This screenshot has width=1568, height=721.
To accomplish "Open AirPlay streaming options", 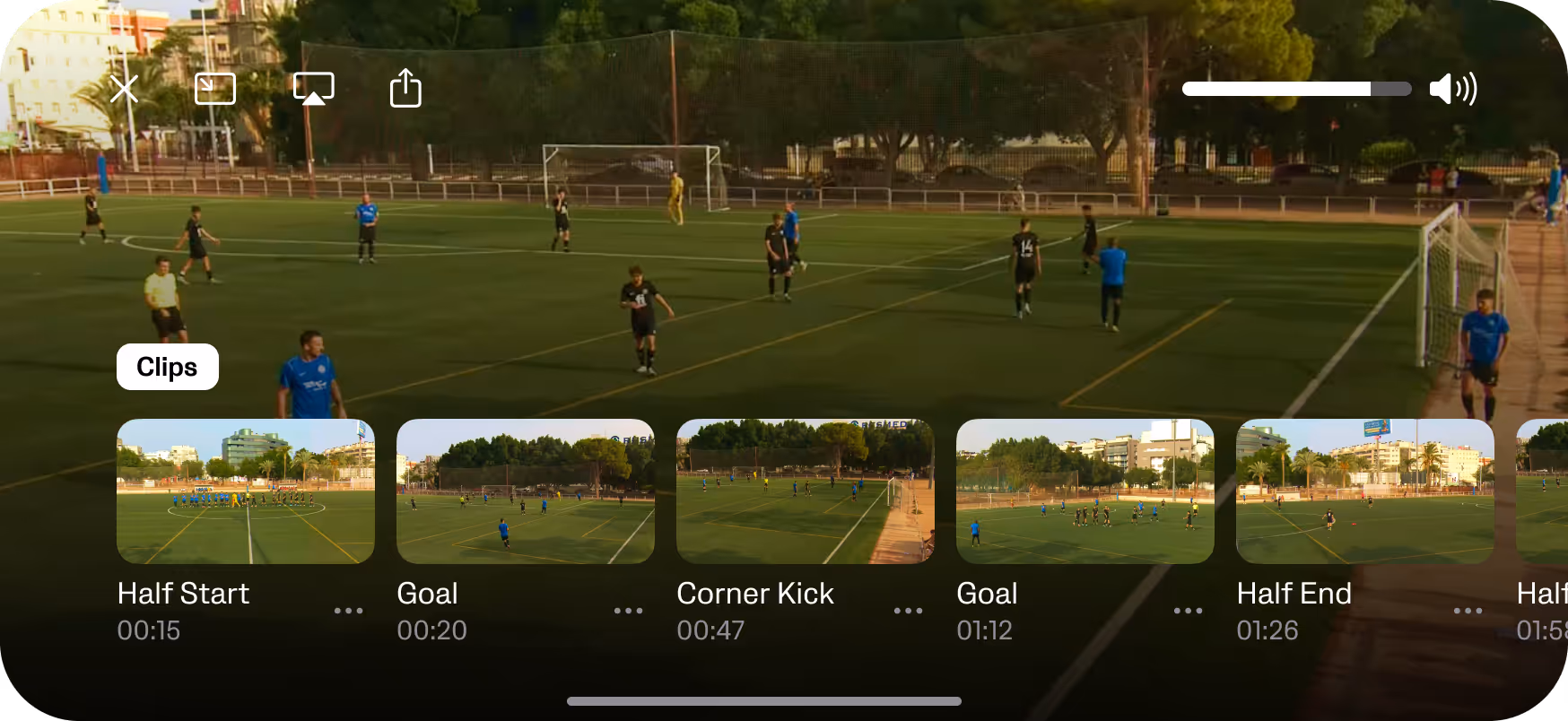I will tap(314, 89).
